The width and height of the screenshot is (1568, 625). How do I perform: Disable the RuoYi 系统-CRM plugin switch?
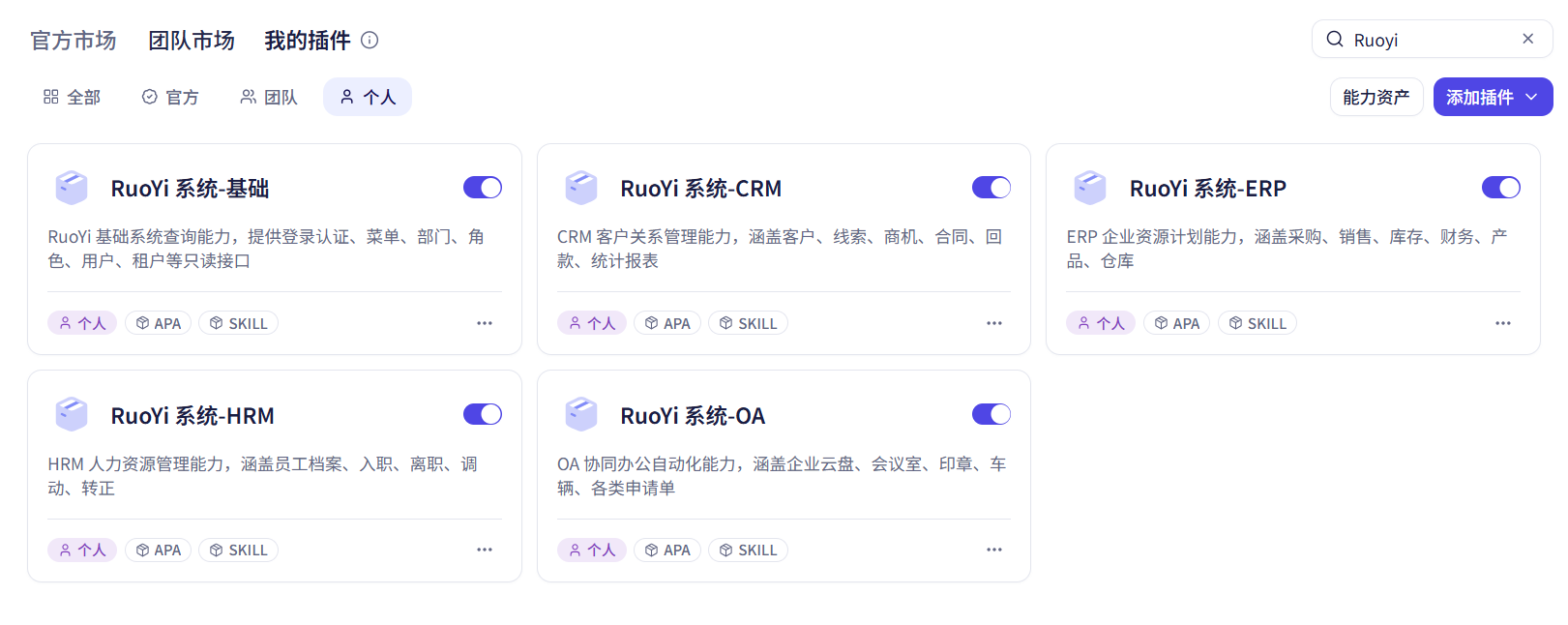click(991, 188)
